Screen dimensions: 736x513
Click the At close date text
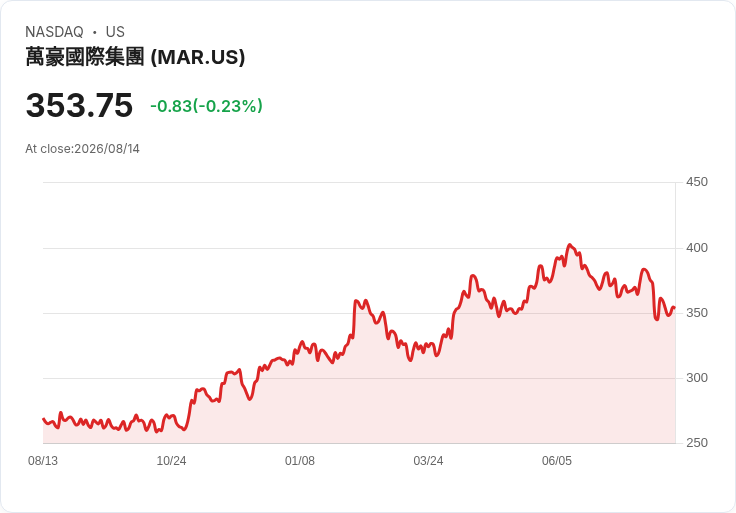pyautogui.click(x=83, y=149)
